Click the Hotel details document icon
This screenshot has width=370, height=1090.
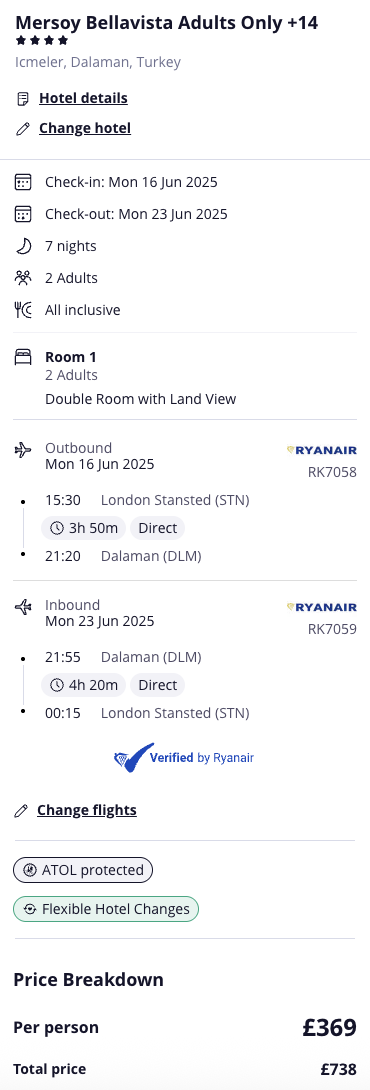pyautogui.click(x=23, y=99)
